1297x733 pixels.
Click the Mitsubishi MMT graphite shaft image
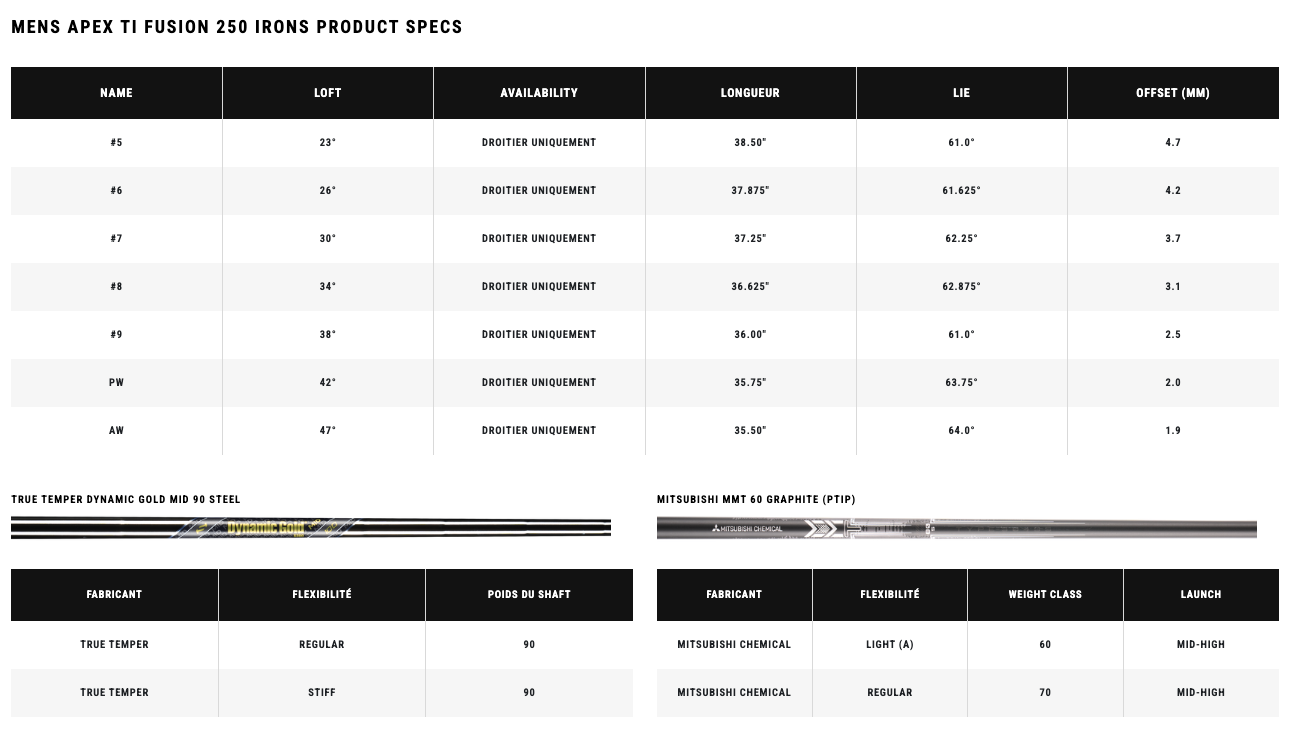coord(957,528)
